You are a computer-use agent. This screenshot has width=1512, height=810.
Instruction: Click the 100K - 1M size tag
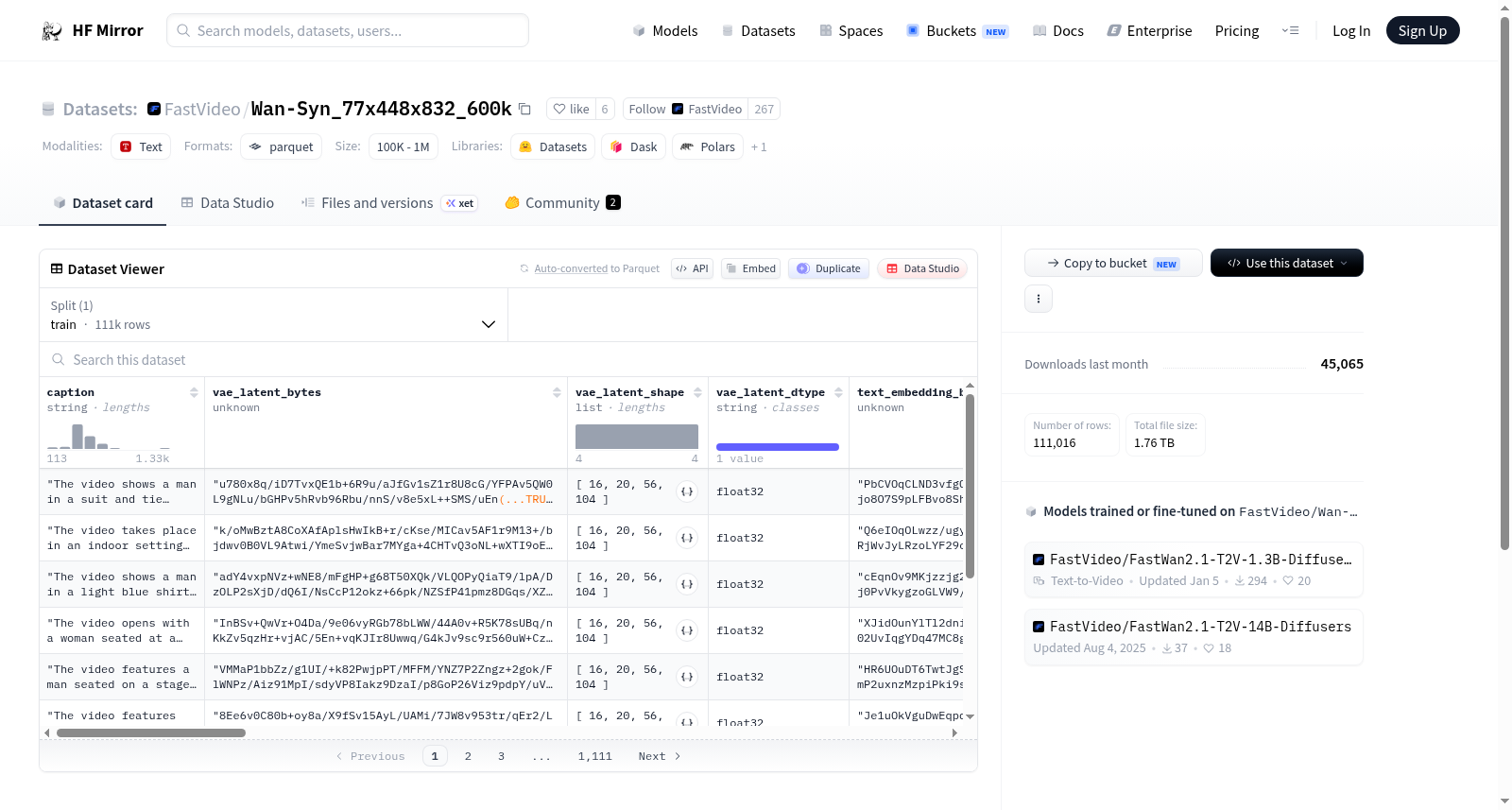click(404, 146)
